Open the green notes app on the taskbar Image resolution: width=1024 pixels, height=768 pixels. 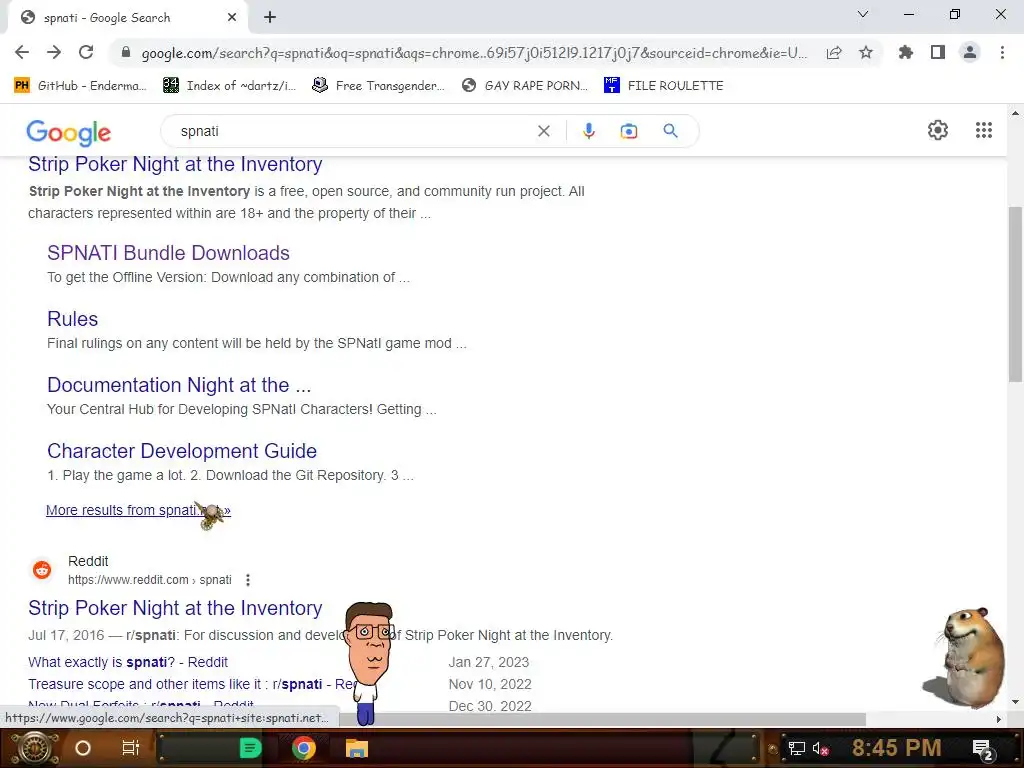click(x=251, y=748)
